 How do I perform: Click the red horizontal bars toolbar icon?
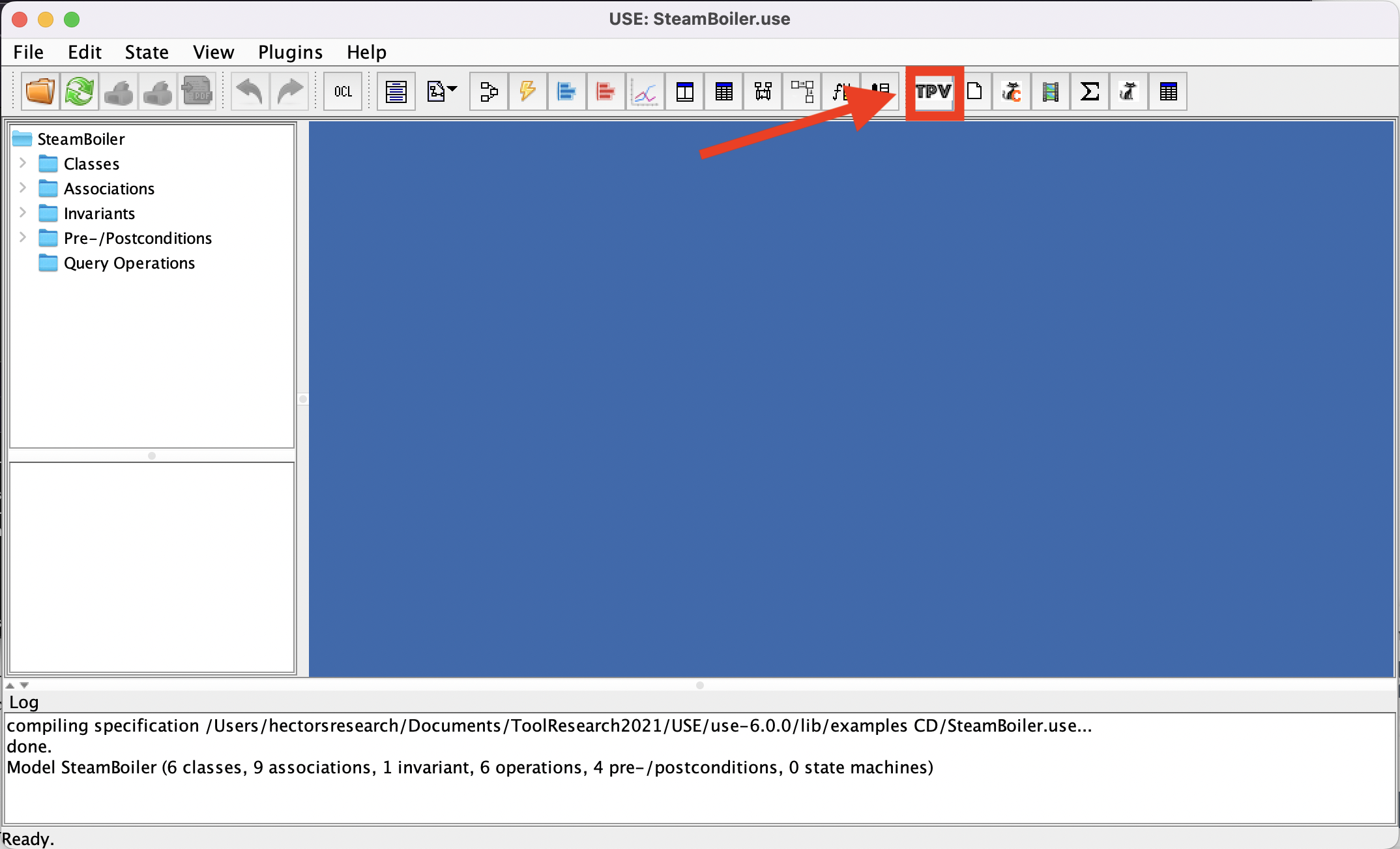(x=605, y=91)
